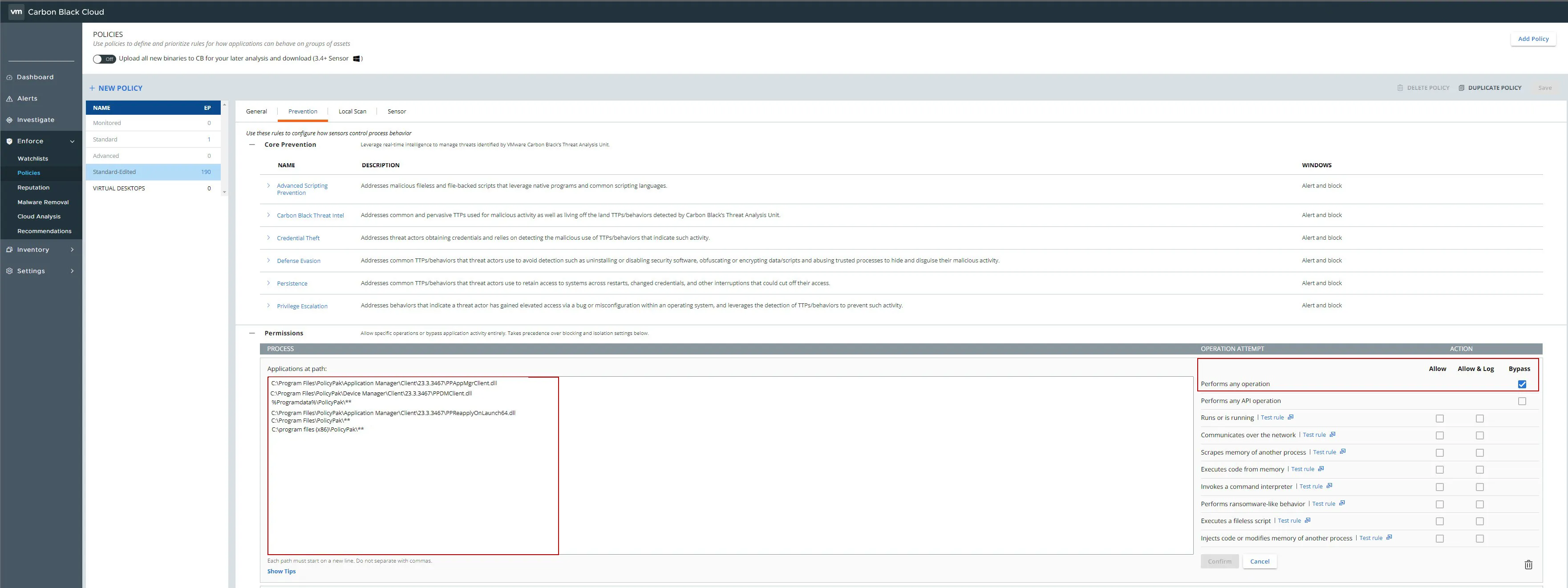Screen dimensions: 1568x588
Task: Click the trash icon below permission rules
Action: click(x=1528, y=565)
